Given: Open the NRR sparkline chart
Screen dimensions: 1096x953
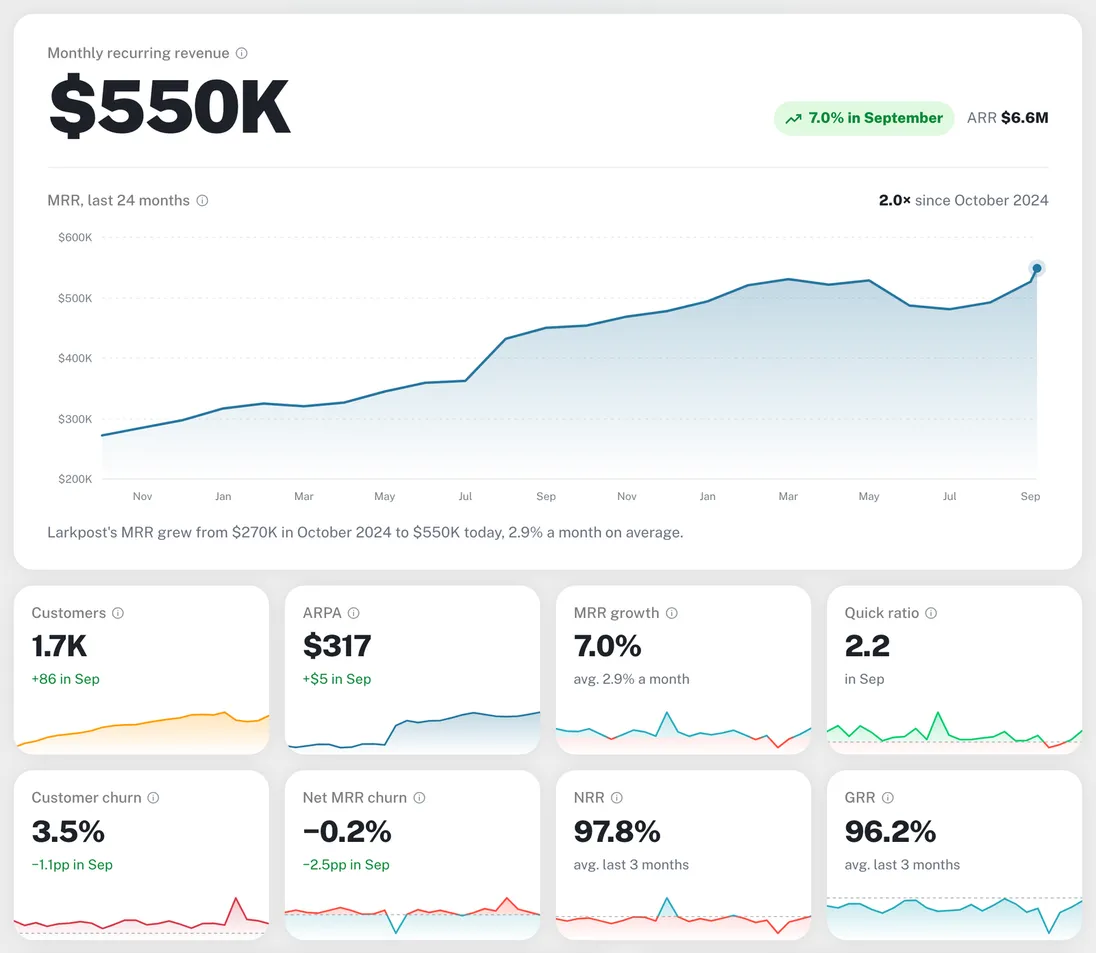Looking at the screenshot, I should pos(684,917).
